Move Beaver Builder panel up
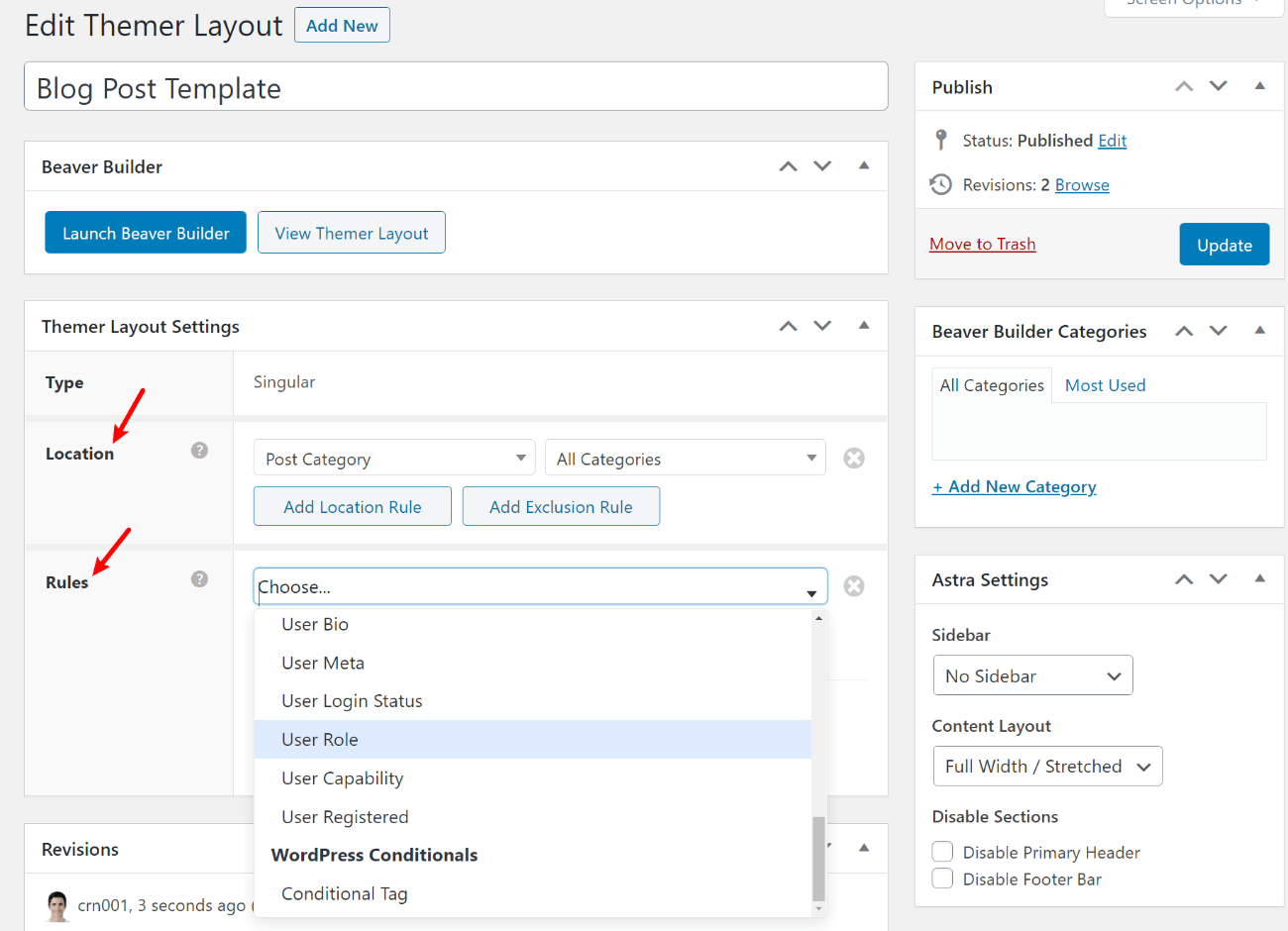1288x931 pixels. [x=789, y=166]
